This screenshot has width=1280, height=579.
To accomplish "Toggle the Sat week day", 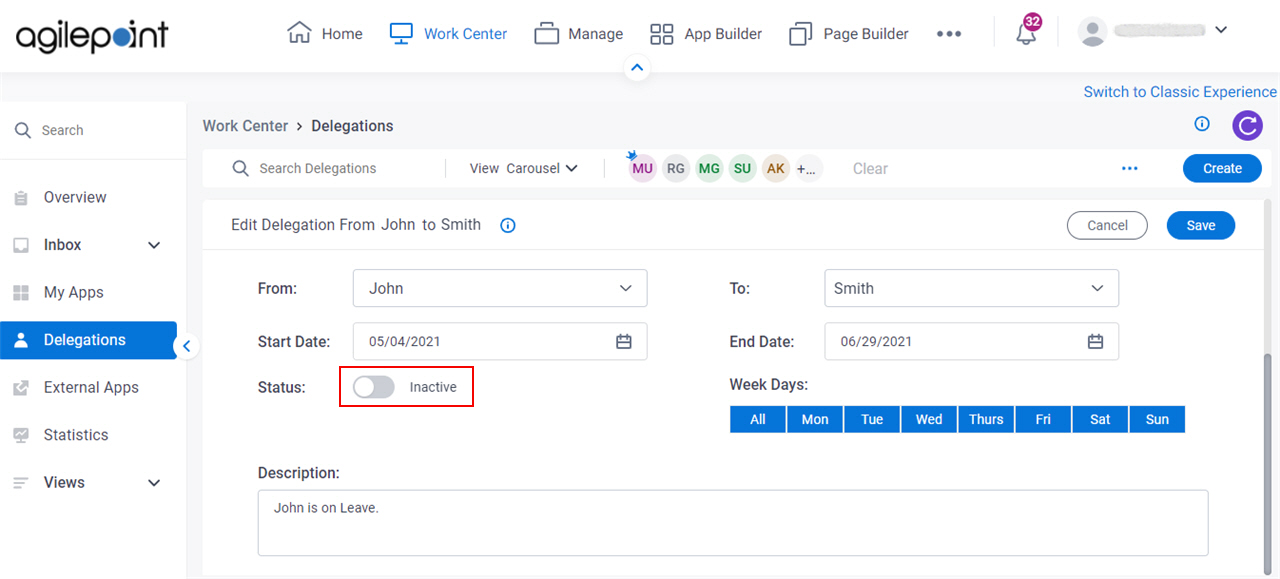I will [1100, 419].
